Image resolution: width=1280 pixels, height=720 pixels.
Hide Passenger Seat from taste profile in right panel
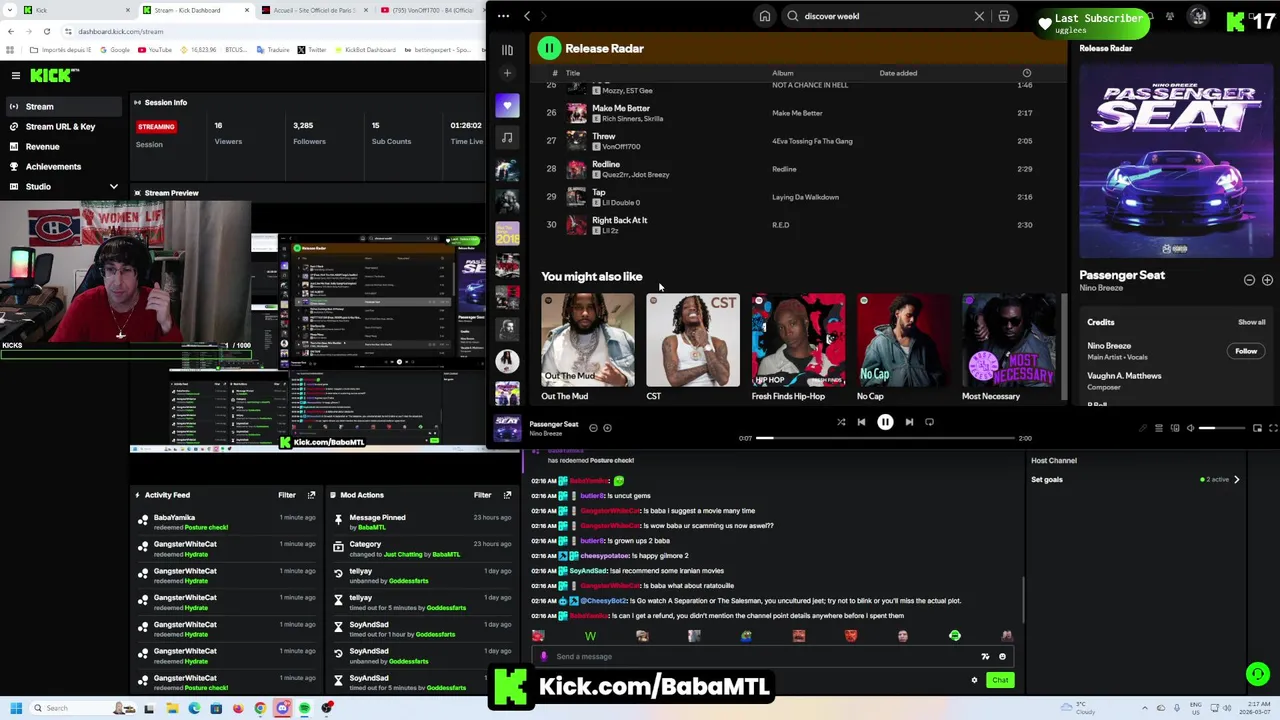click(1249, 280)
